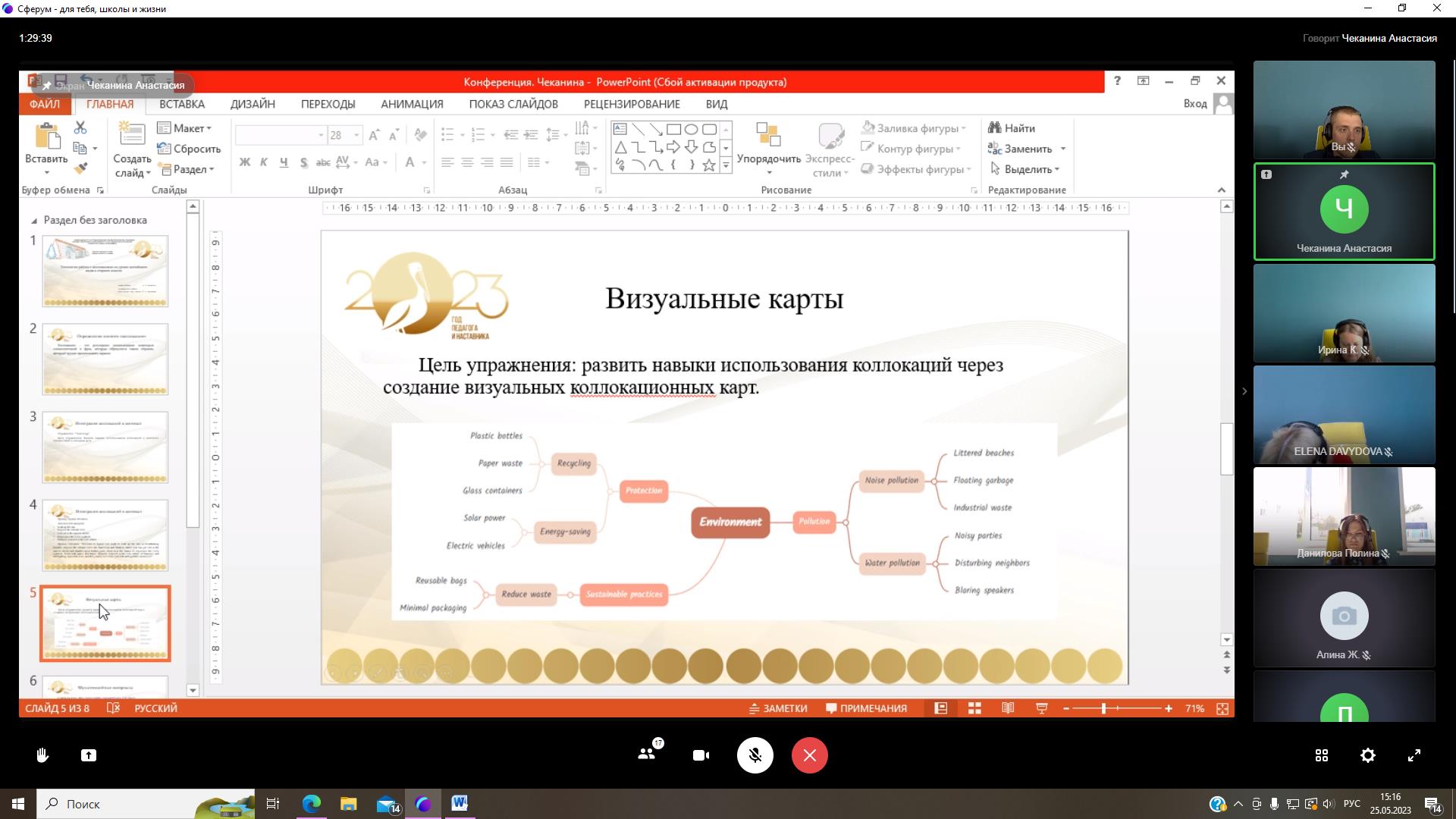The width and height of the screenshot is (1456, 819).
Task: Toggle the camera on
Action: (701, 755)
